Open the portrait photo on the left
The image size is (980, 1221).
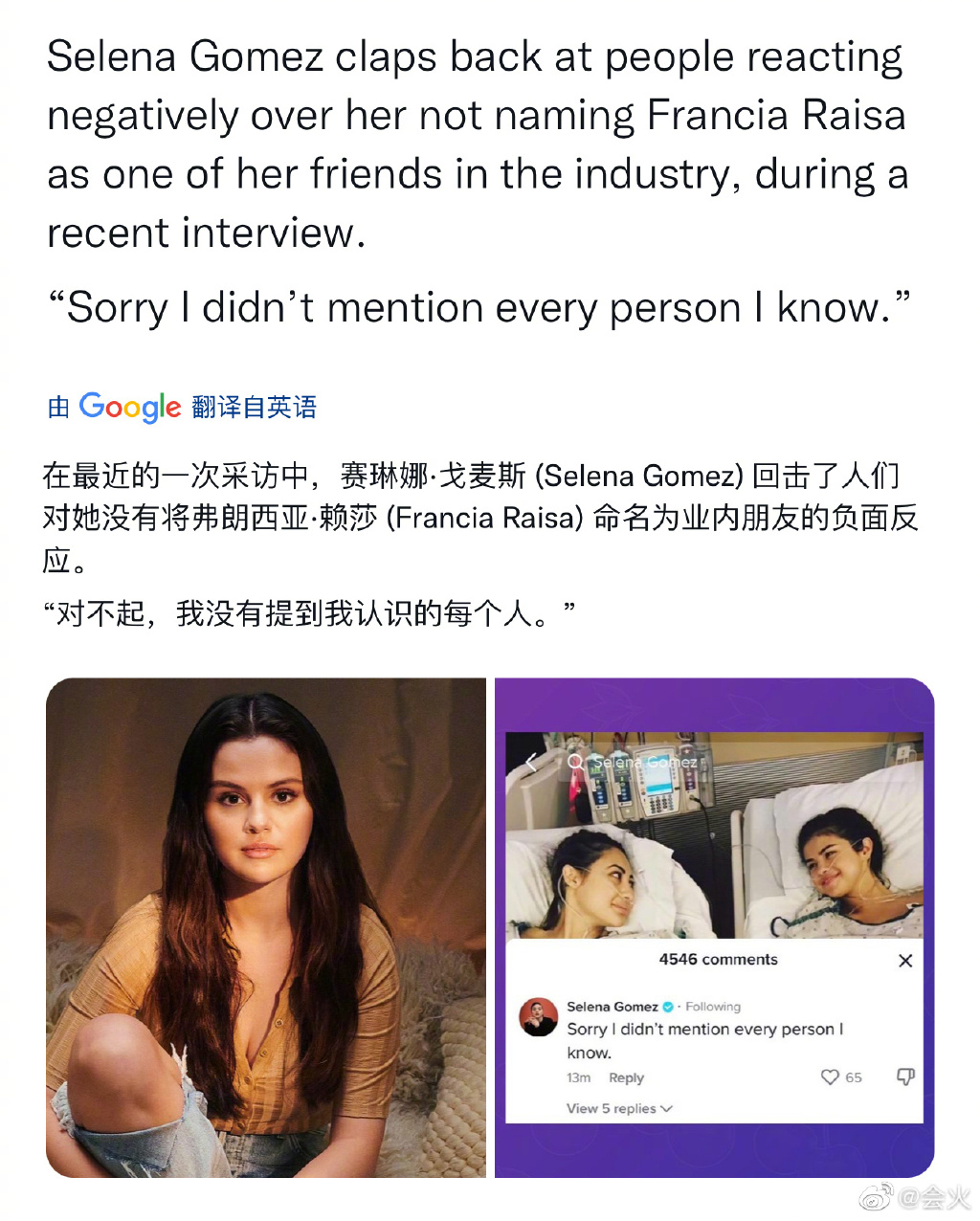tap(266, 927)
